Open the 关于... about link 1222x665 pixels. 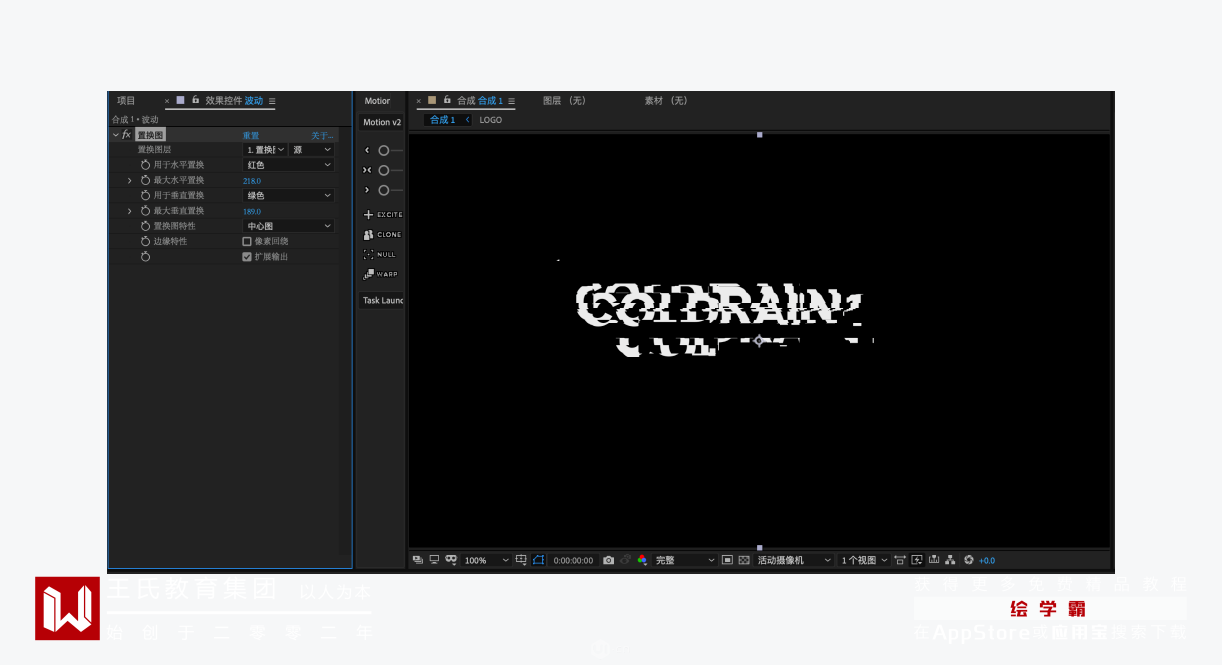coord(322,135)
